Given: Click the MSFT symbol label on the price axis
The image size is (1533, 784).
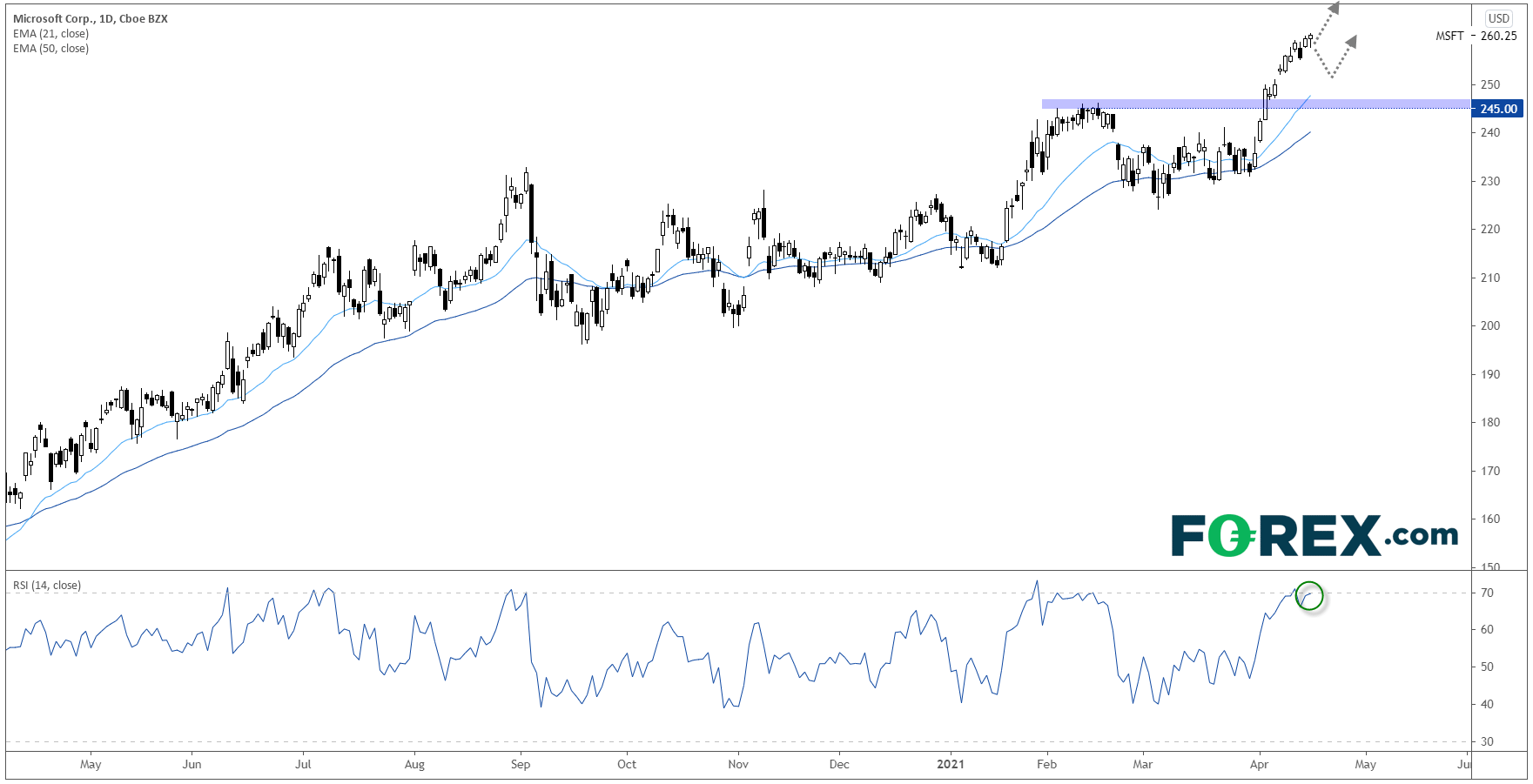Looking at the screenshot, I should (x=1449, y=36).
